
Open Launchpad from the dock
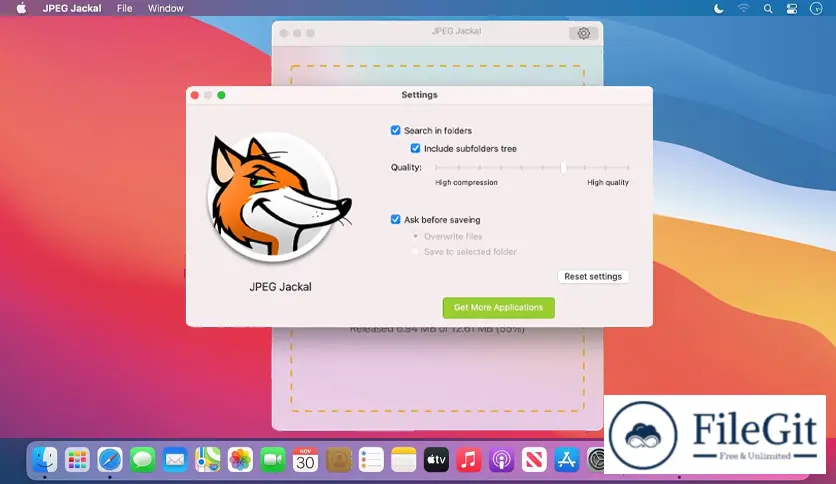(77, 459)
